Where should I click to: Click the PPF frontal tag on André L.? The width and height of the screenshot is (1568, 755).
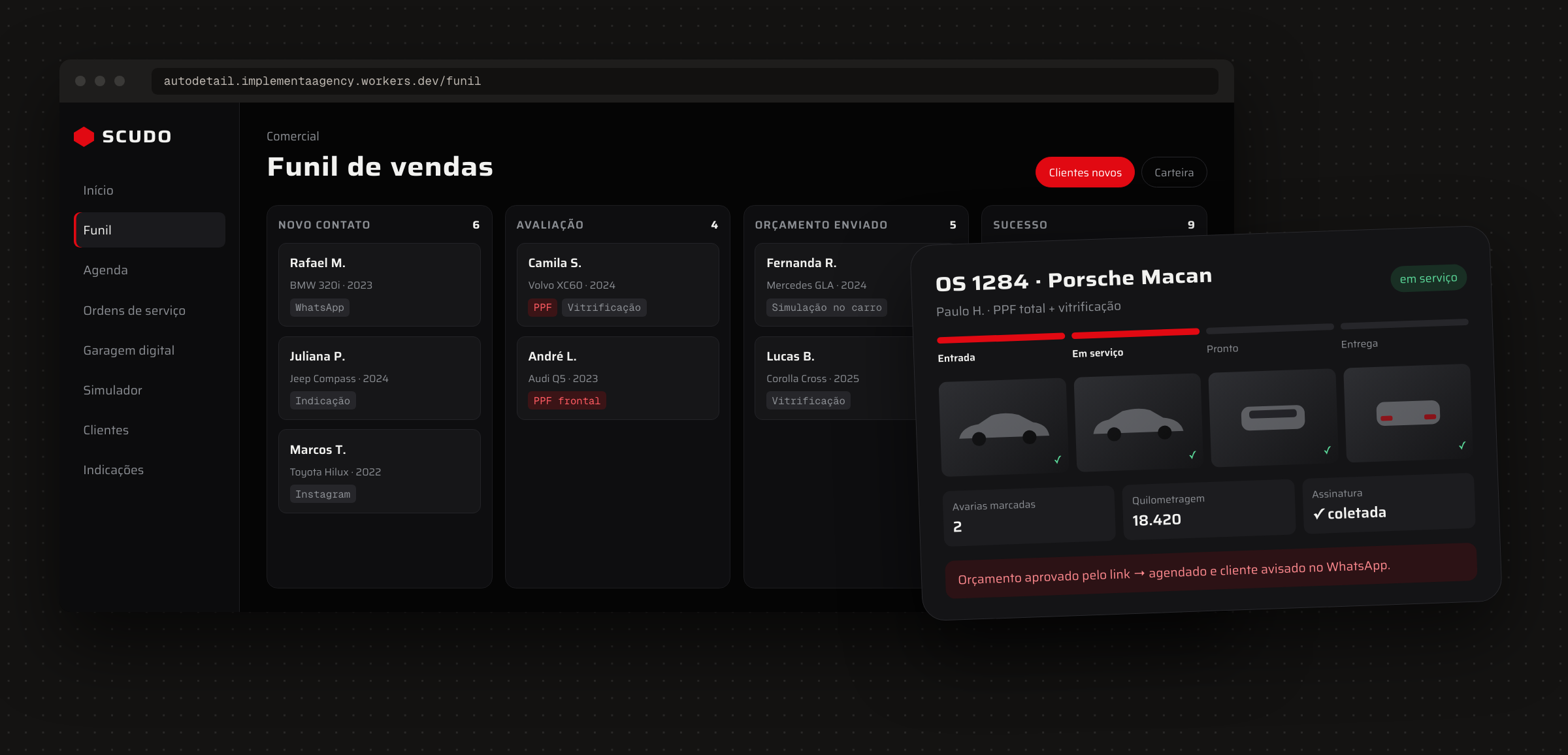566,401
